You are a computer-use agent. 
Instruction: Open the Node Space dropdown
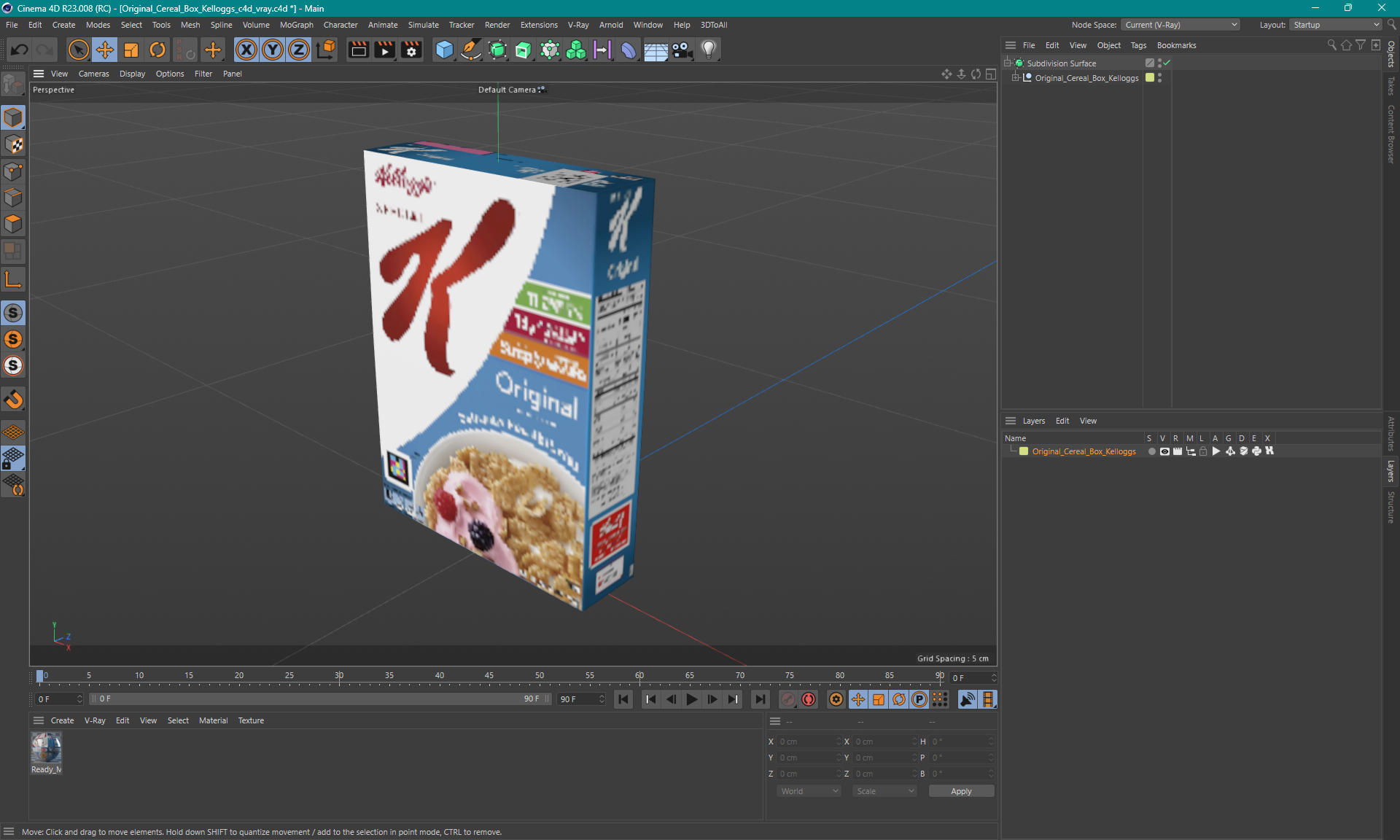click(1181, 25)
